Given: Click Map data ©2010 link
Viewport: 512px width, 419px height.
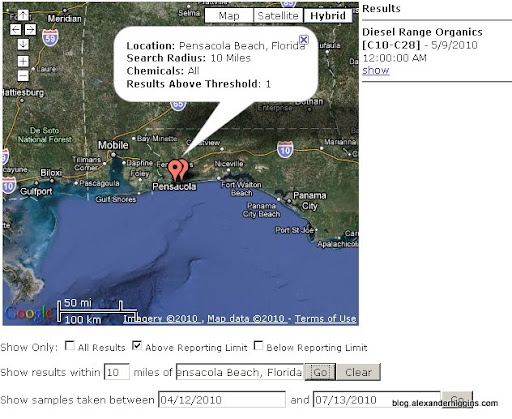Looking at the screenshot, I should [247, 319].
